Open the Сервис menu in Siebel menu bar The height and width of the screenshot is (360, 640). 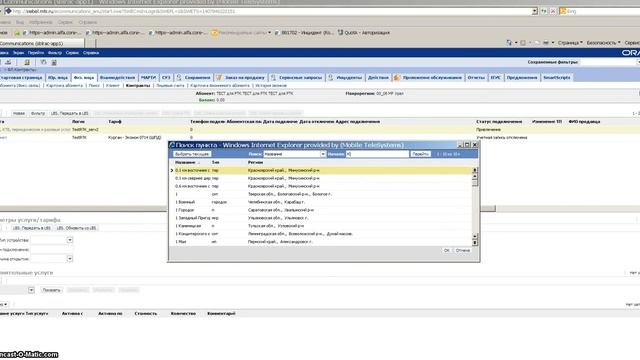[72, 53]
